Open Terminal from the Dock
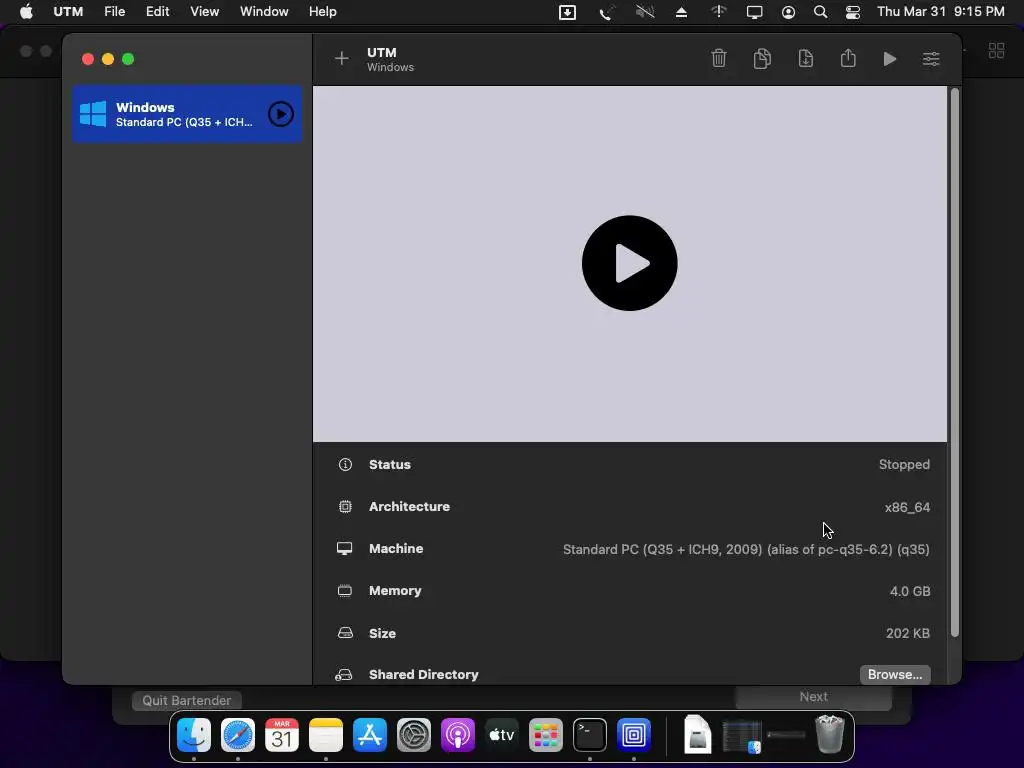Viewport: 1024px width, 768px height. tap(590, 735)
